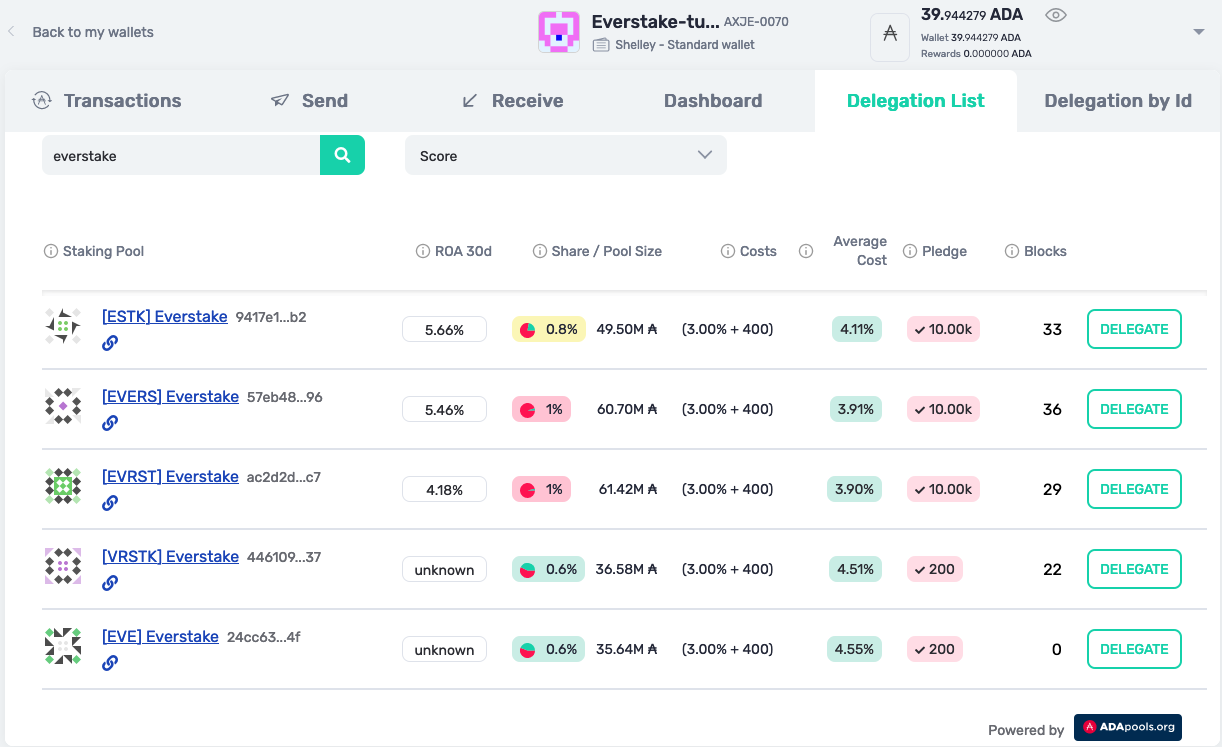Toggle balance visibility eye icon
Screen dimensions: 1222x747
(1056, 15)
